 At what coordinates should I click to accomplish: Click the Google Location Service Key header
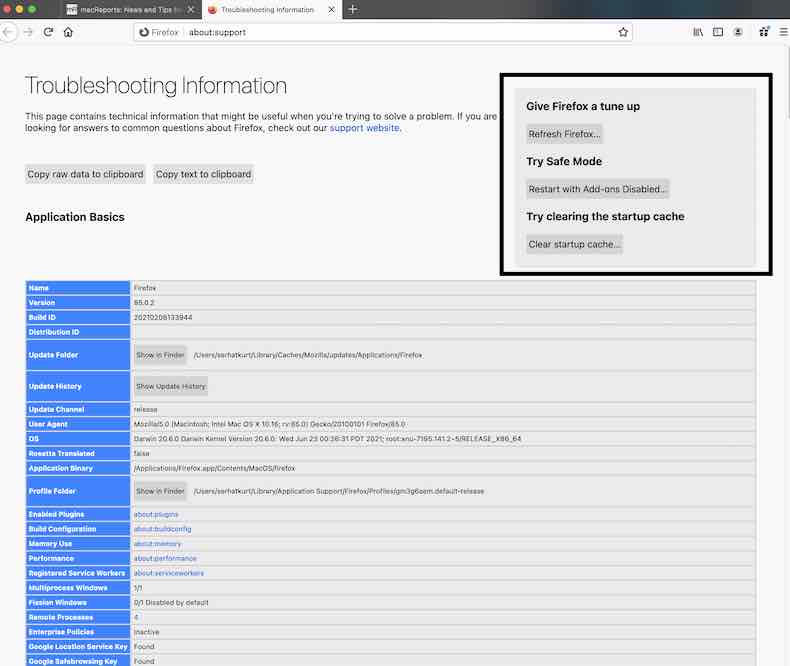tap(78, 646)
